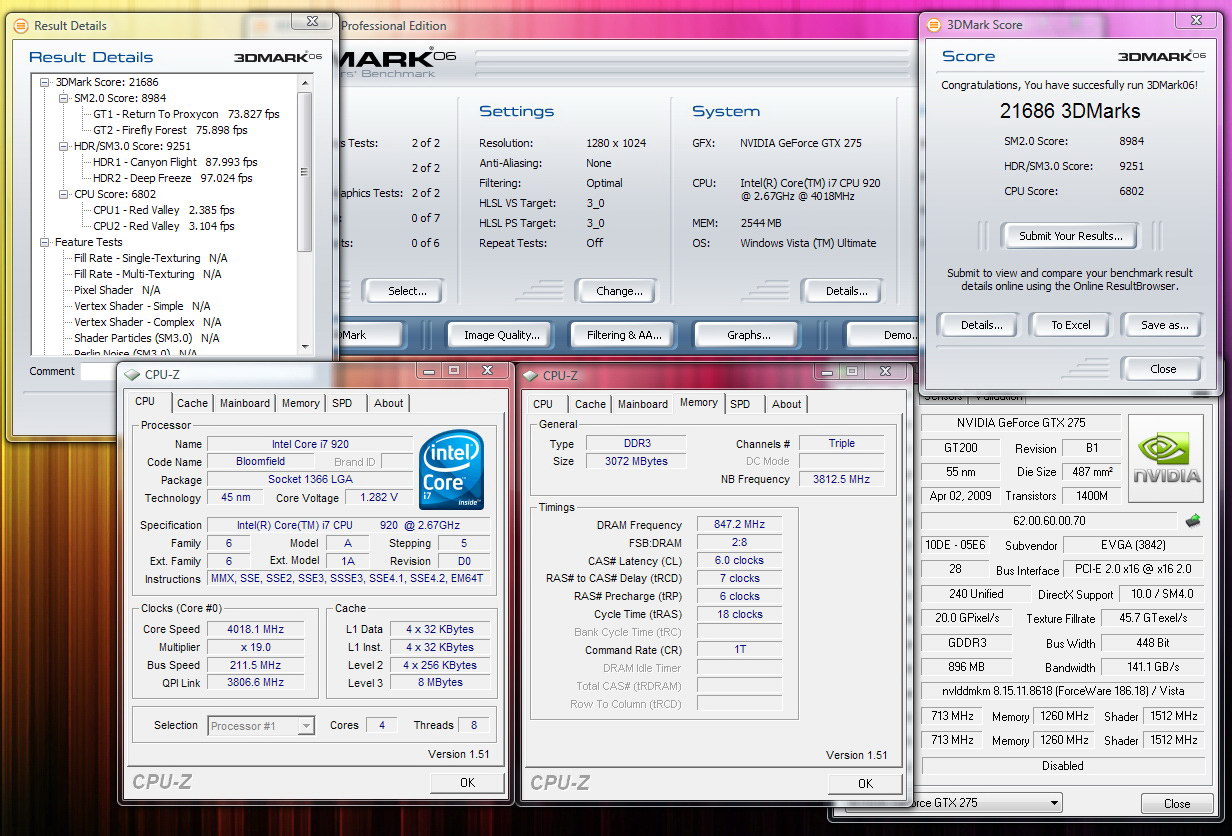Viewport: 1232px width, 836px height.
Task: Open Image Quality options
Action: pos(501,335)
